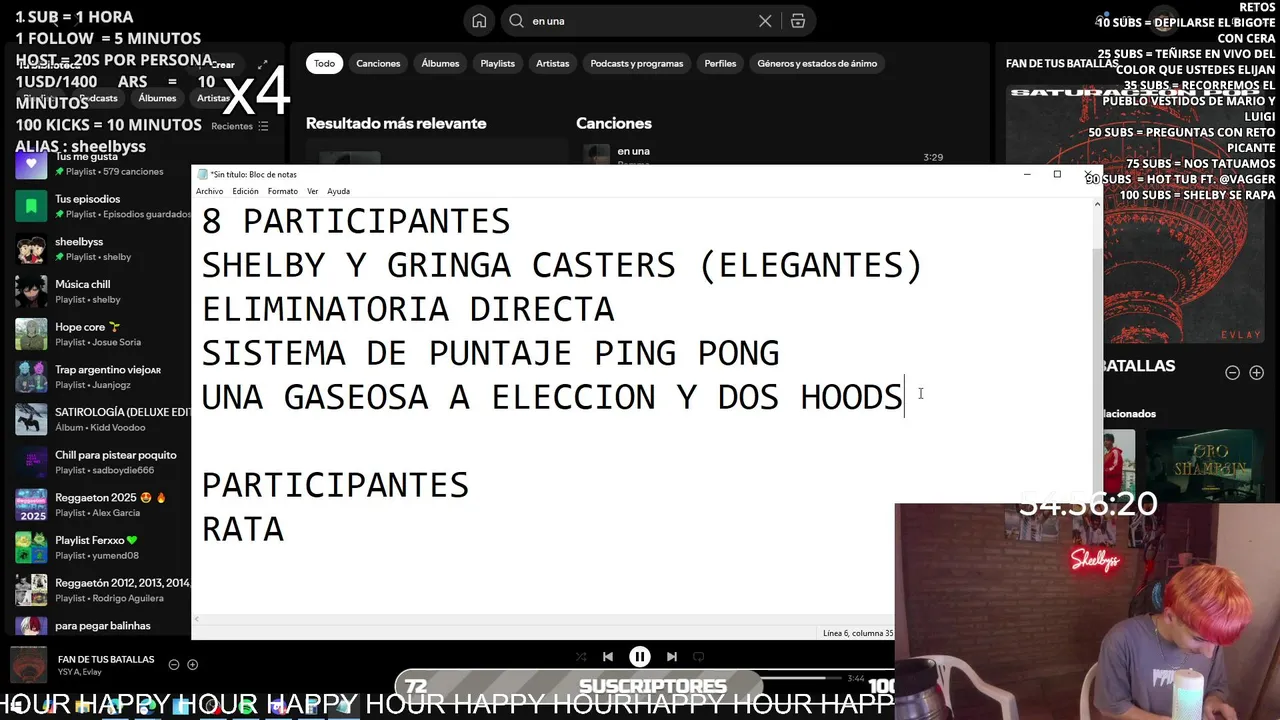The height and width of the screenshot is (720, 1280).
Task: Click the Reggaeton 2025 cover thumbnail
Action: coord(31,505)
